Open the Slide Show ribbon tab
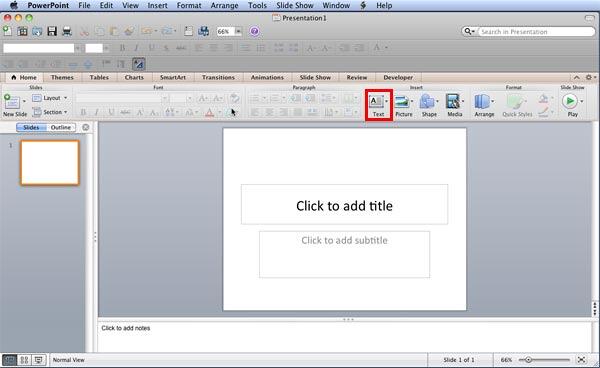This screenshot has height=368, width=600. tap(315, 77)
